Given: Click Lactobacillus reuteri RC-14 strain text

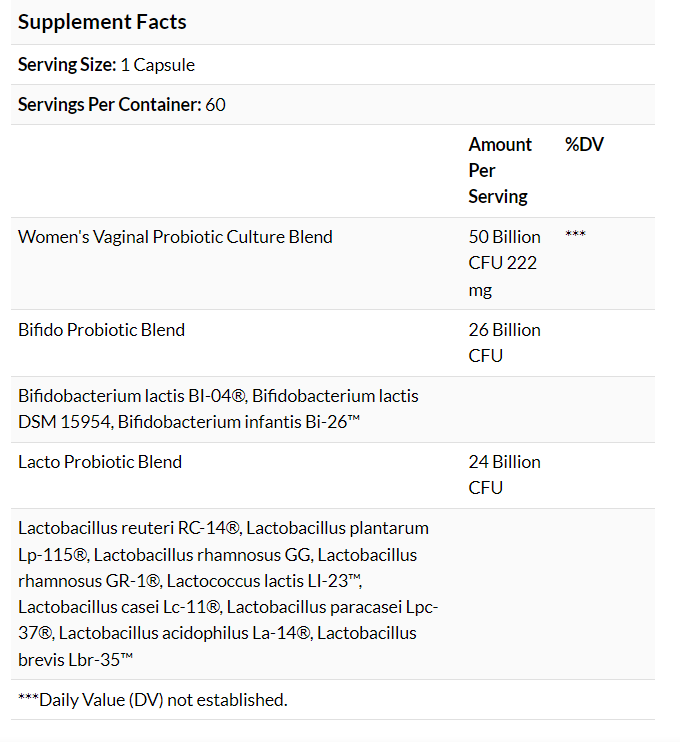Looking at the screenshot, I should [x=129, y=528].
